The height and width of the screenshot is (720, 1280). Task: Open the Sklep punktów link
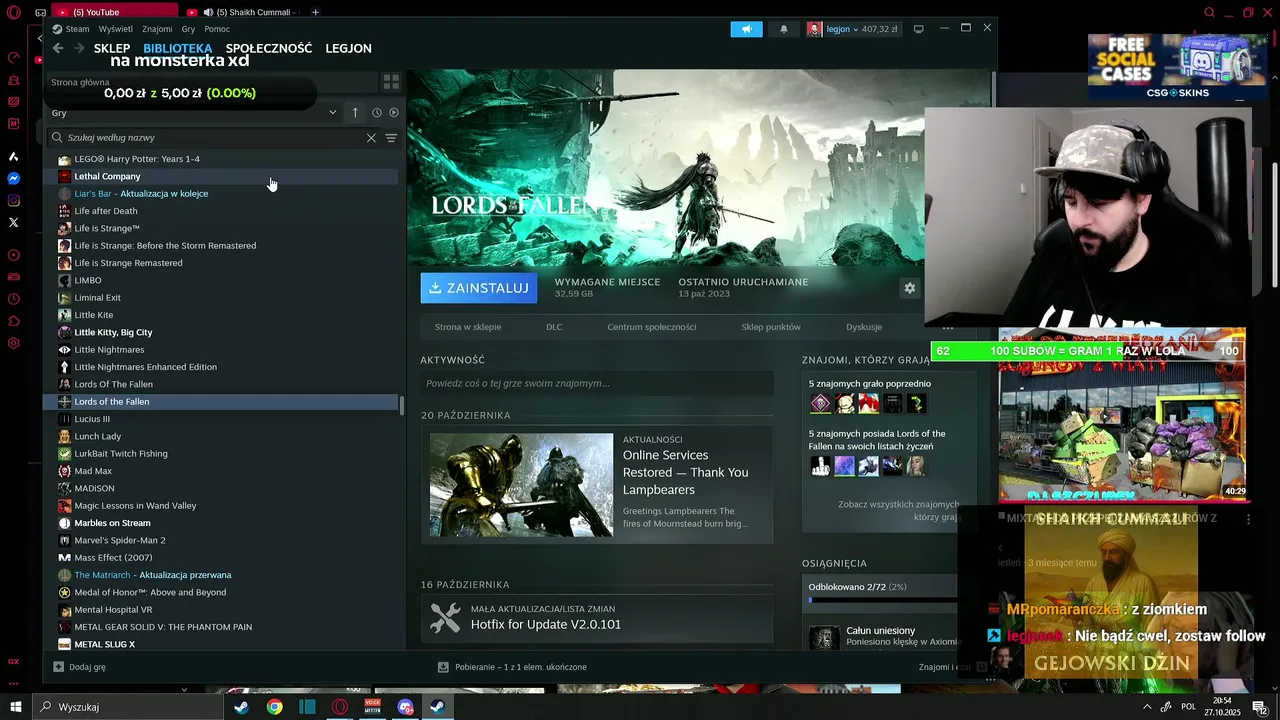click(x=771, y=327)
